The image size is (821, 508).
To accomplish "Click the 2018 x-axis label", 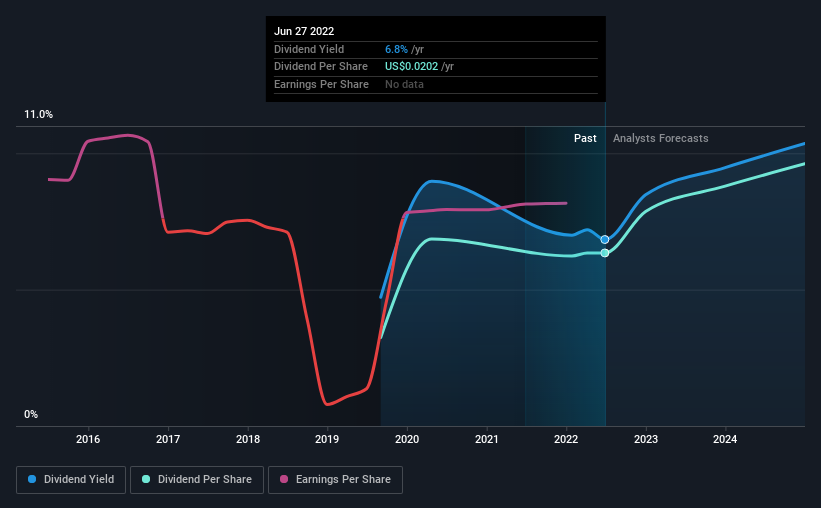I will coord(248,439).
